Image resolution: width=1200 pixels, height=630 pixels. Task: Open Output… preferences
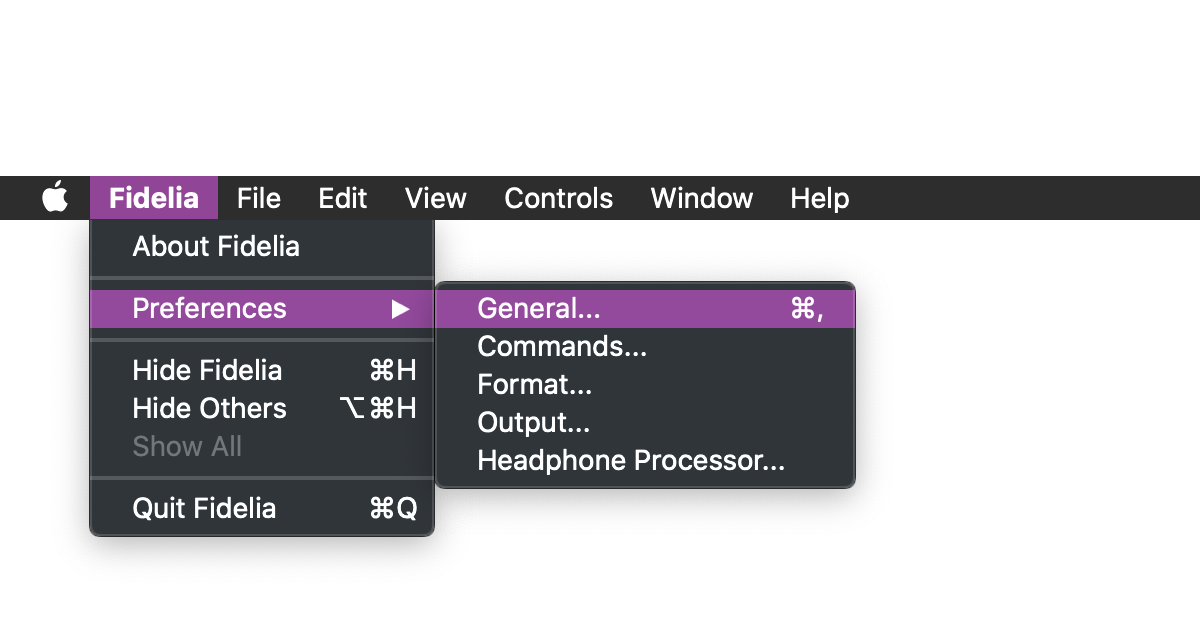click(533, 423)
